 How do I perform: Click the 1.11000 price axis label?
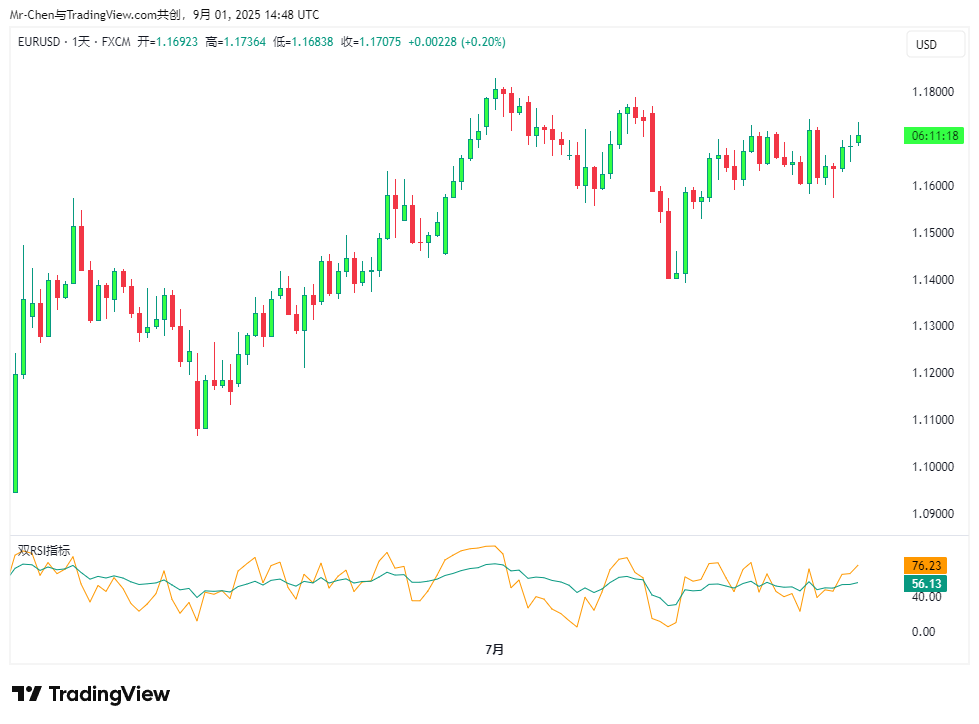click(x=933, y=419)
